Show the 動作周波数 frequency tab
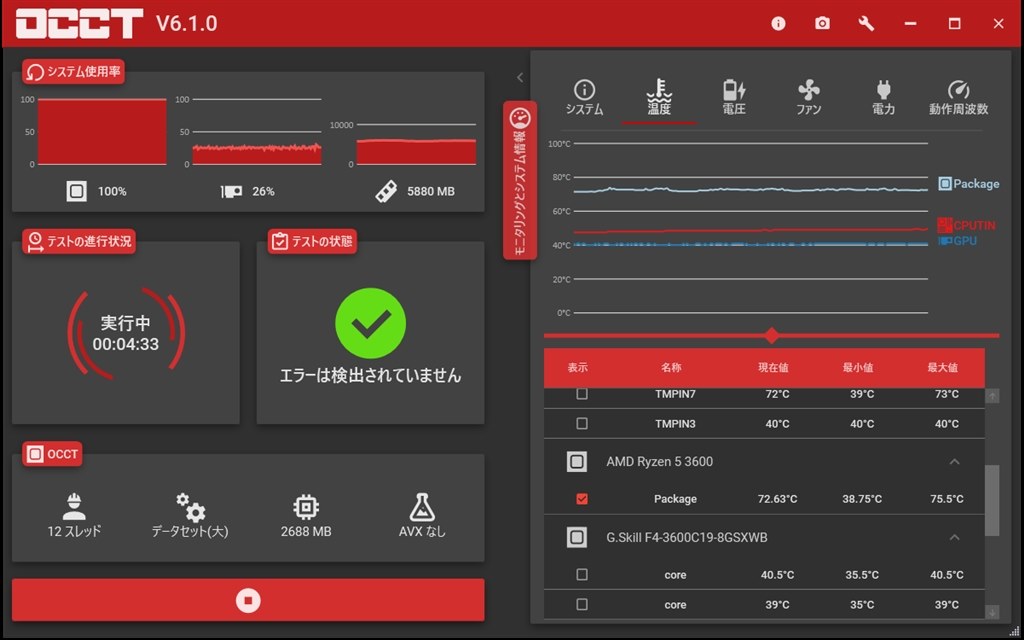 point(959,98)
